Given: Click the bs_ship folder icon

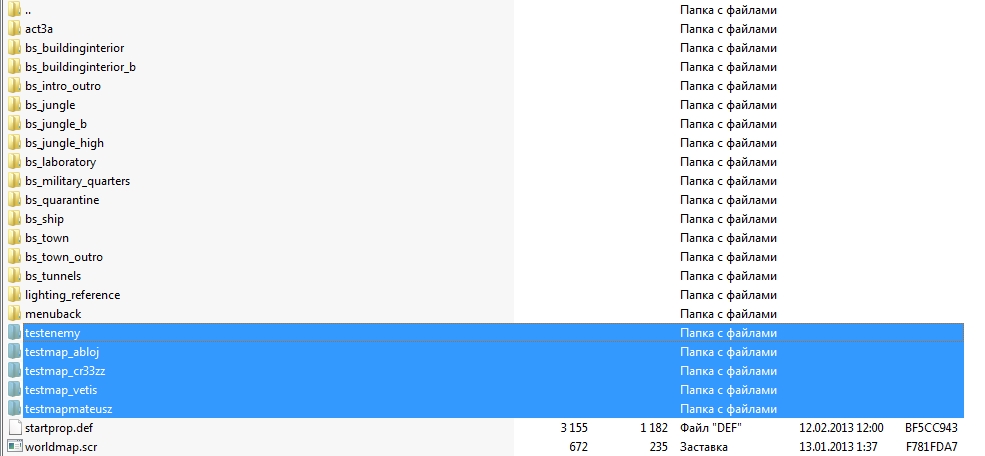Looking at the screenshot, I should pyautogui.click(x=15, y=219).
